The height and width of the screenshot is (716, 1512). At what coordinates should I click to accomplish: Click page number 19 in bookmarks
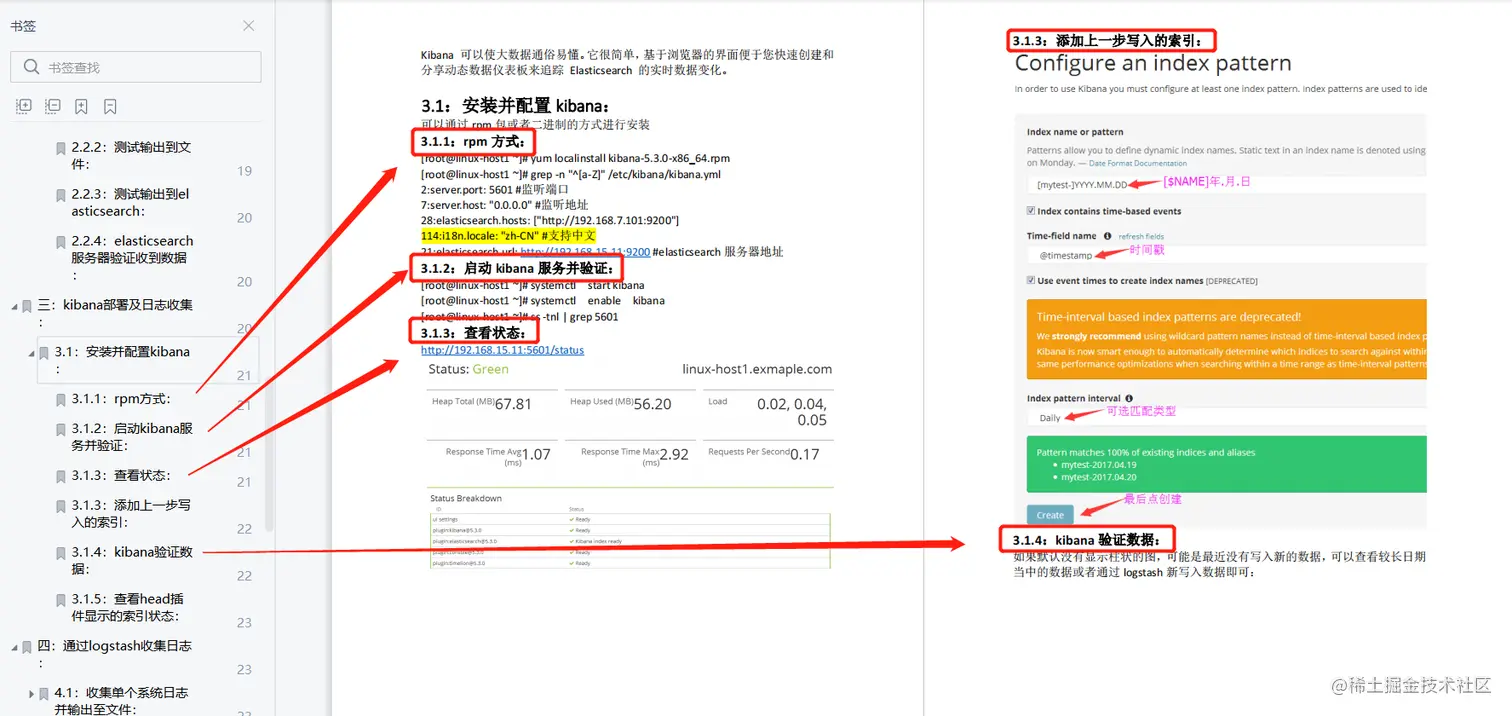(244, 172)
